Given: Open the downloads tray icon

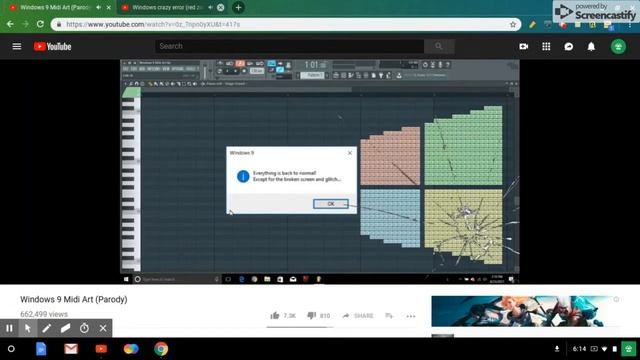Looking at the screenshot, I should [x=557, y=349].
